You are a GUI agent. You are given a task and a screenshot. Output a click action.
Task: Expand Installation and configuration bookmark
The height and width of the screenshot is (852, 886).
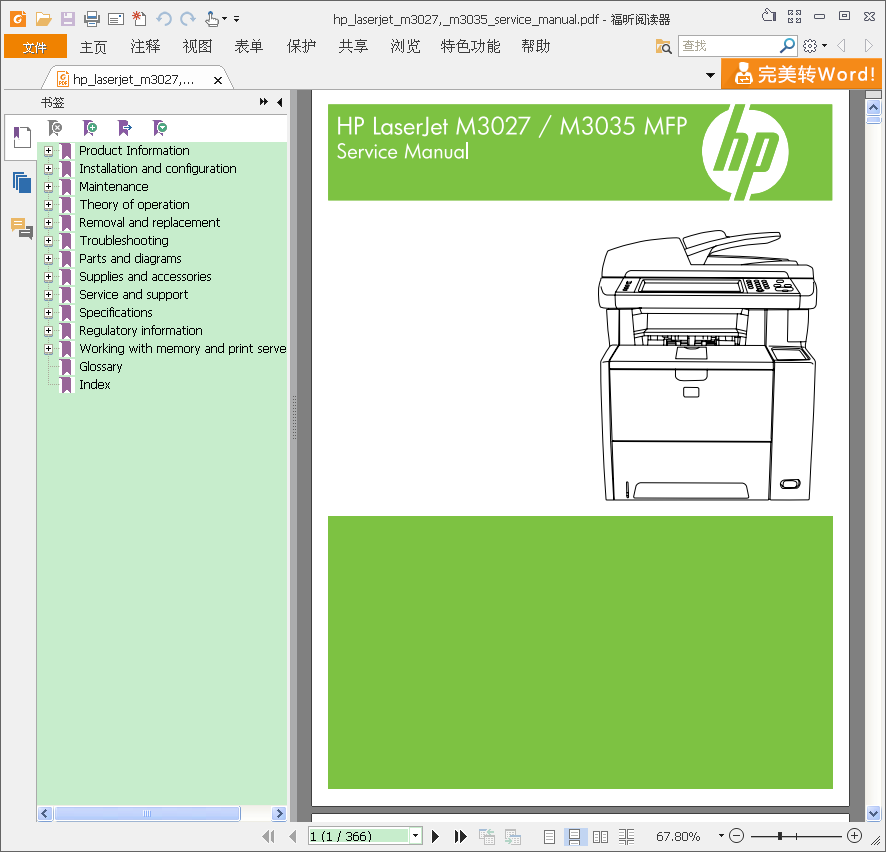coord(49,169)
